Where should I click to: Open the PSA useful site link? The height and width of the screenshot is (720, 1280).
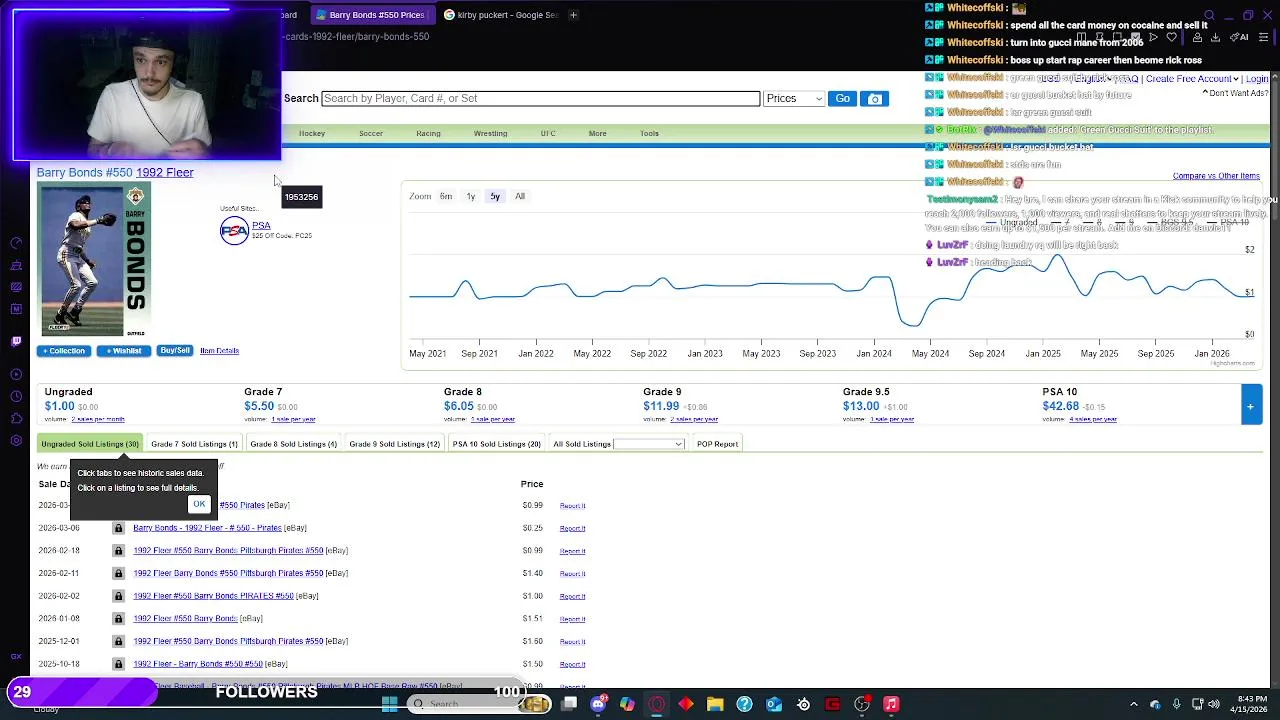[261, 225]
